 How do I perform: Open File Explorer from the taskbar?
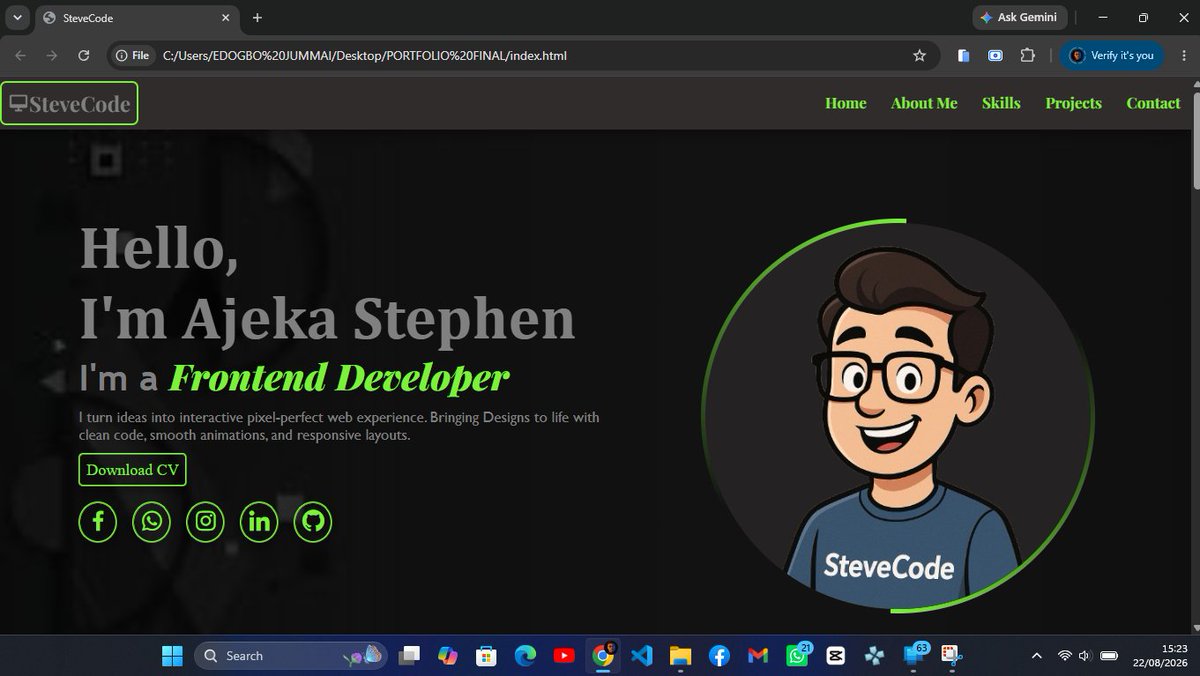click(x=680, y=656)
